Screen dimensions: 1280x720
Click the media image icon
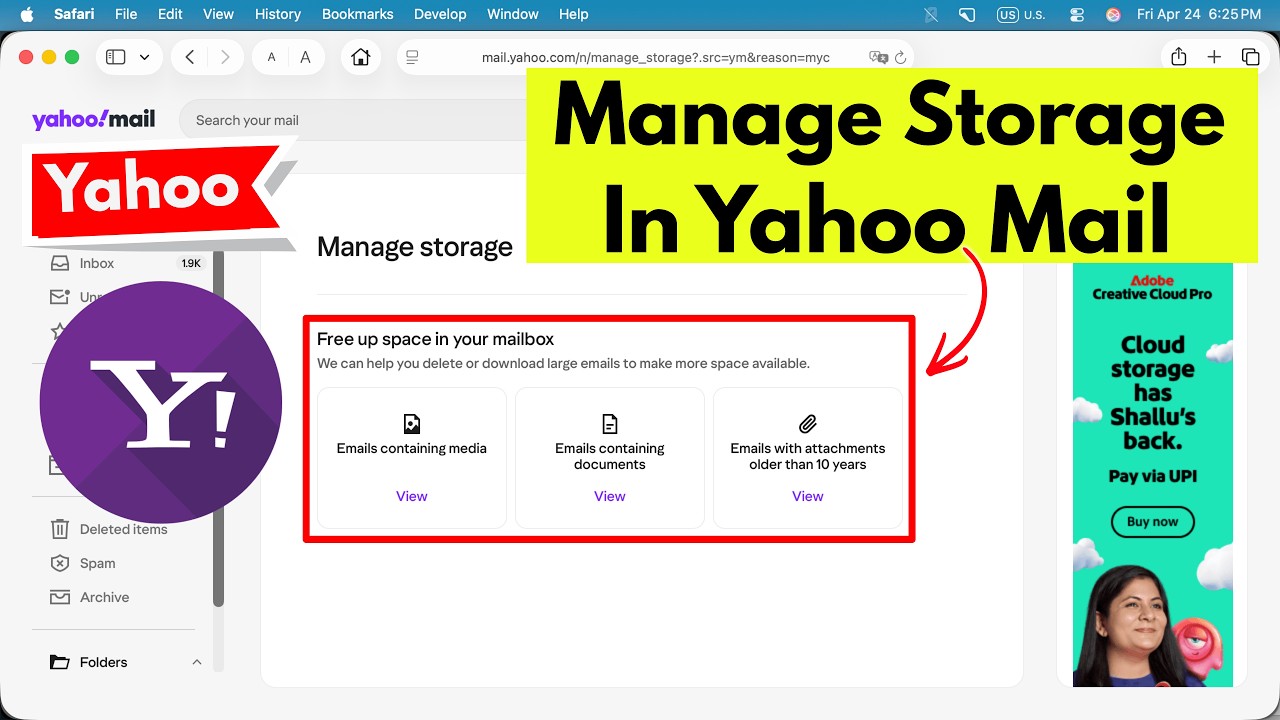click(412, 423)
